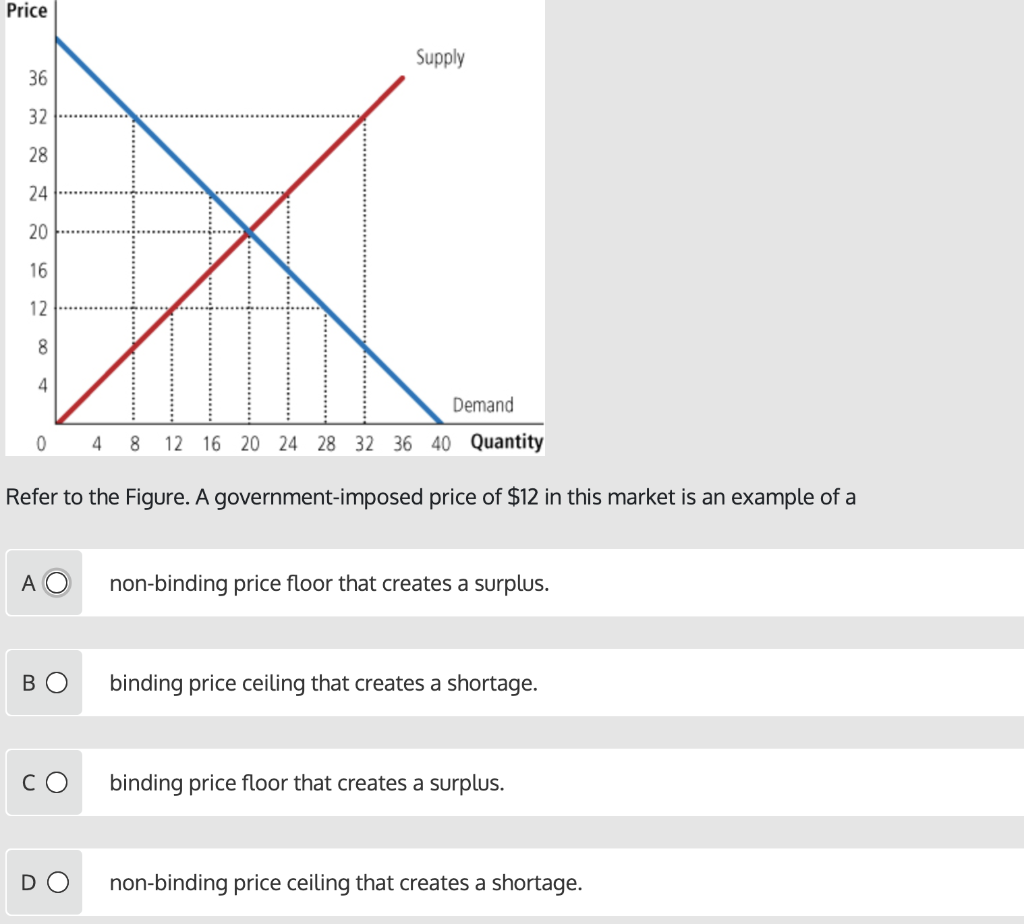Click the equilibrium intersection point on the graph
The width and height of the screenshot is (1024, 924).
click(249, 231)
